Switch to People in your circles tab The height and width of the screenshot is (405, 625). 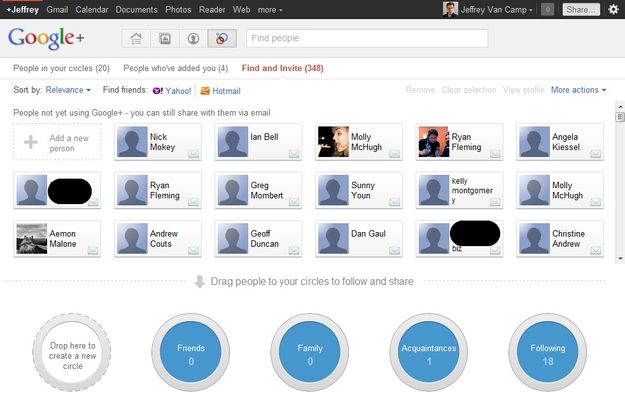pos(61,68)
